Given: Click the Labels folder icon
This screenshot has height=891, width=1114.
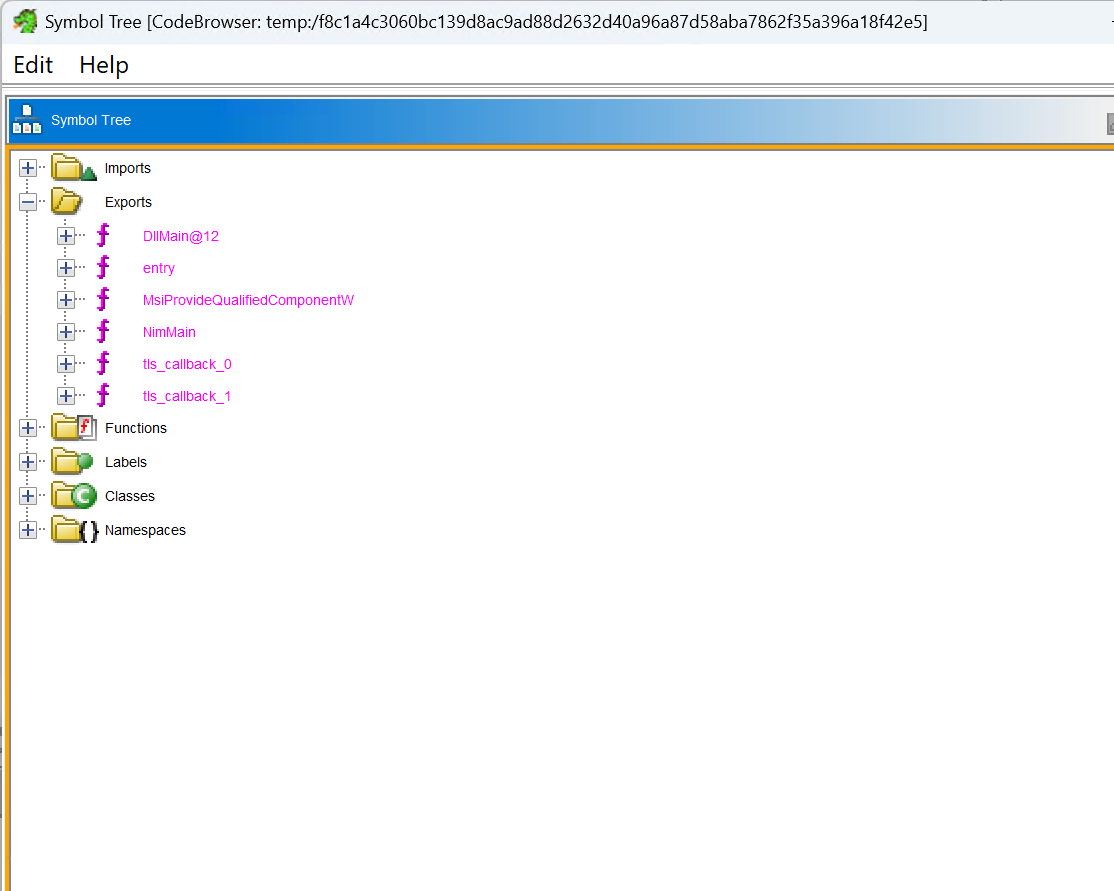Looking at the screenshot, I should click(72, 462).
